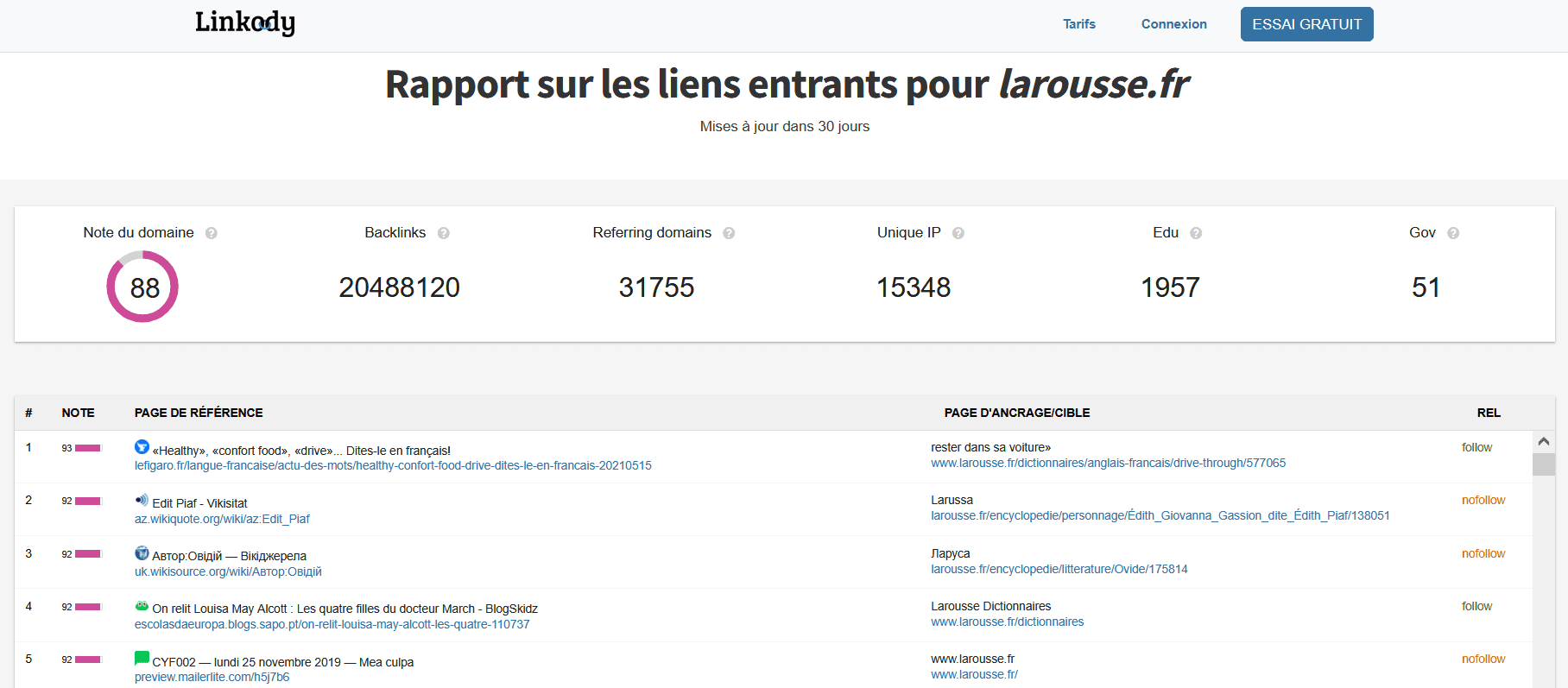Click the anchor text 'Larousse Dictionnaires'
1568x688 pixels.
[990, 606]
